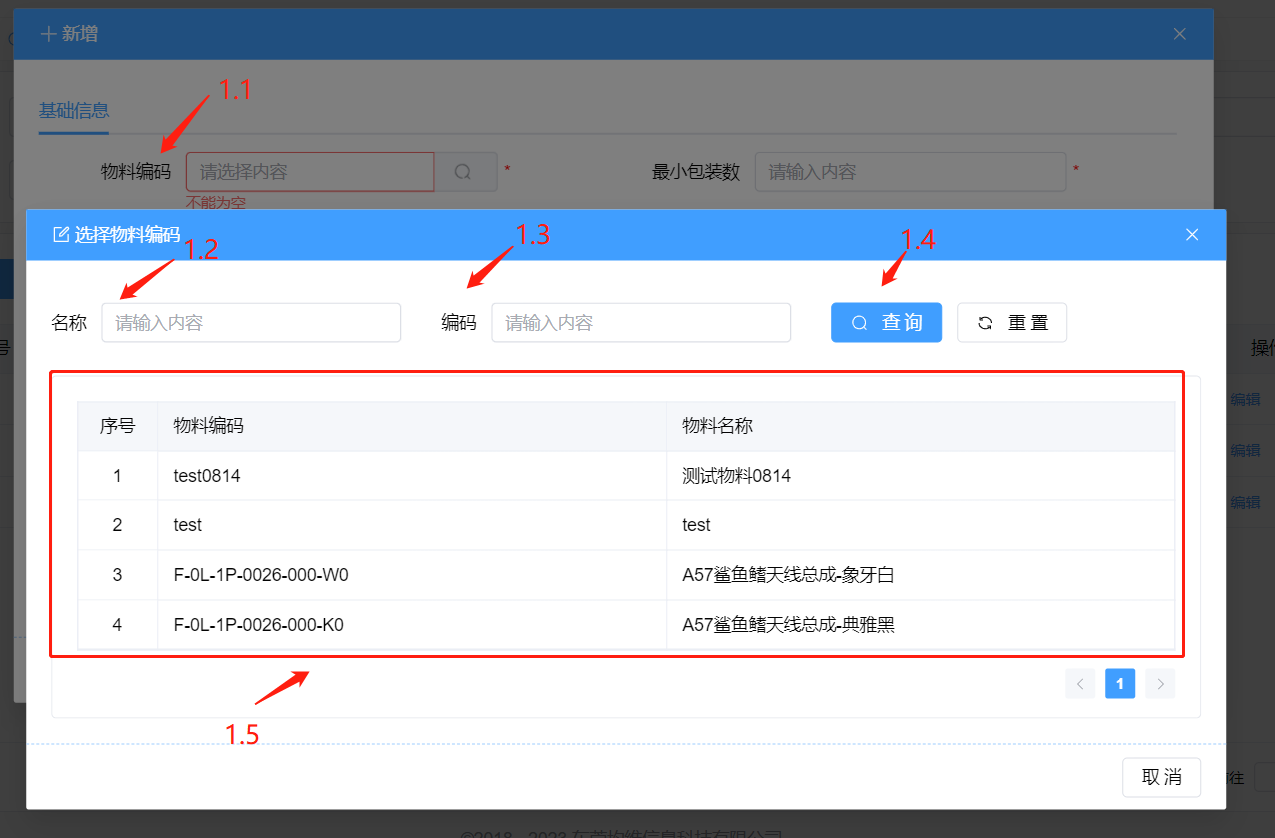This screenshot has width=1275, height=838.
Task: Go to previous page arrow
Action: (1080, 684)
